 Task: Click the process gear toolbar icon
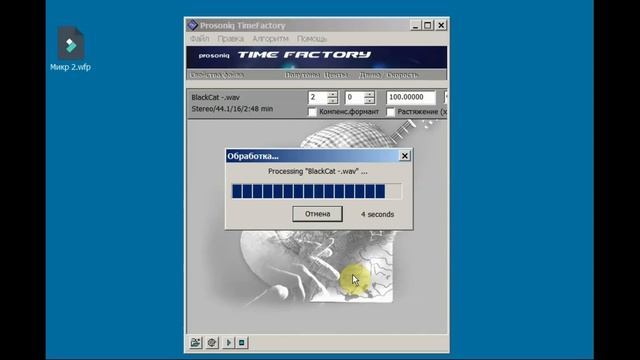pyautogui.click(x=211, y=342)
